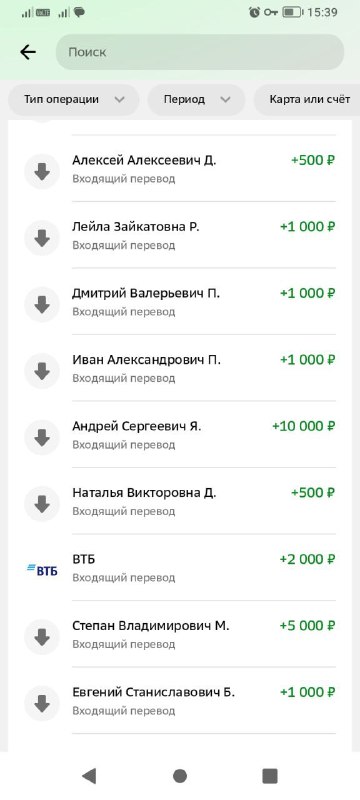Image resolution: width=360 pixels, height=800 pixels.
Task: Tap the Android recent apps square
Action: (x=270, y=776)
